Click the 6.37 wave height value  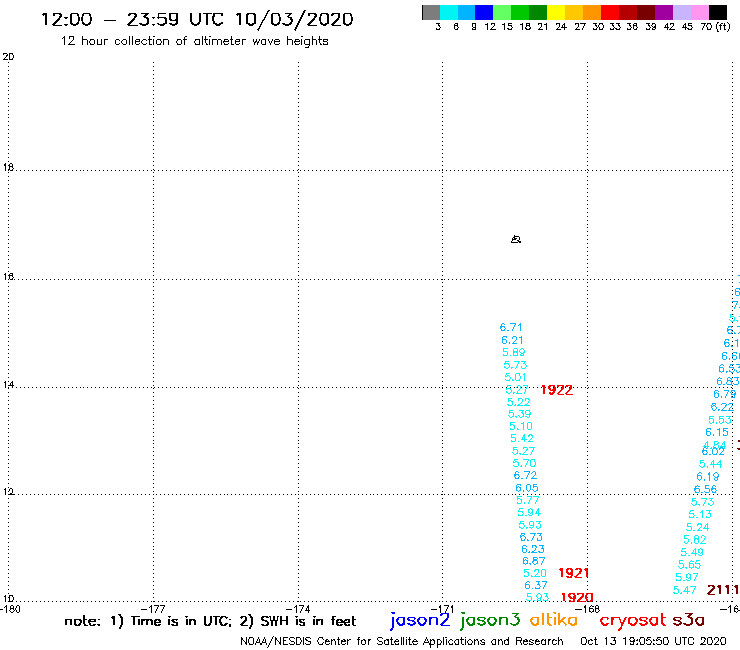[536, 585]
